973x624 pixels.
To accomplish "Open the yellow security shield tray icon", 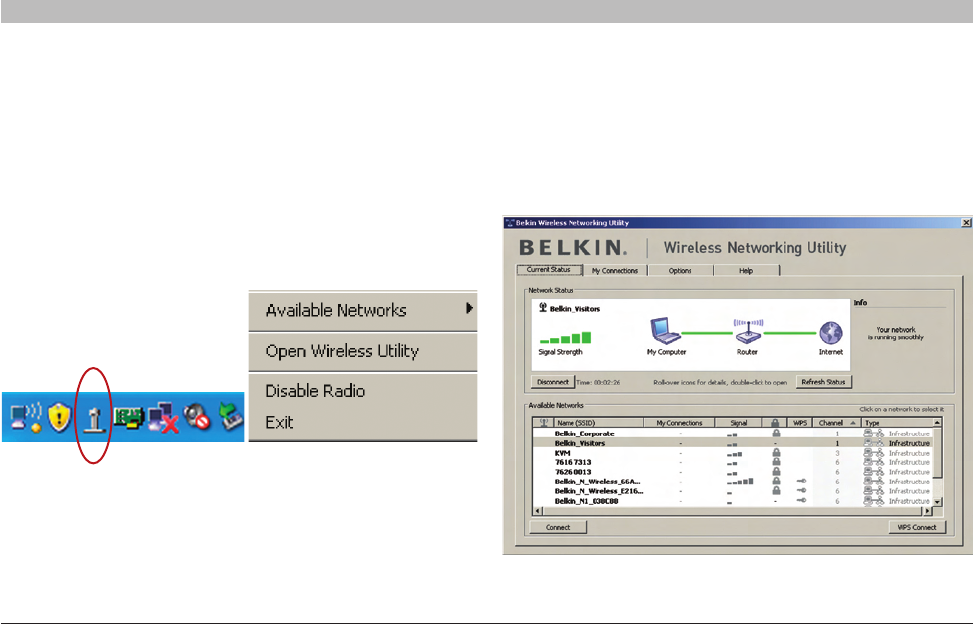I will [x=60, y=417].
